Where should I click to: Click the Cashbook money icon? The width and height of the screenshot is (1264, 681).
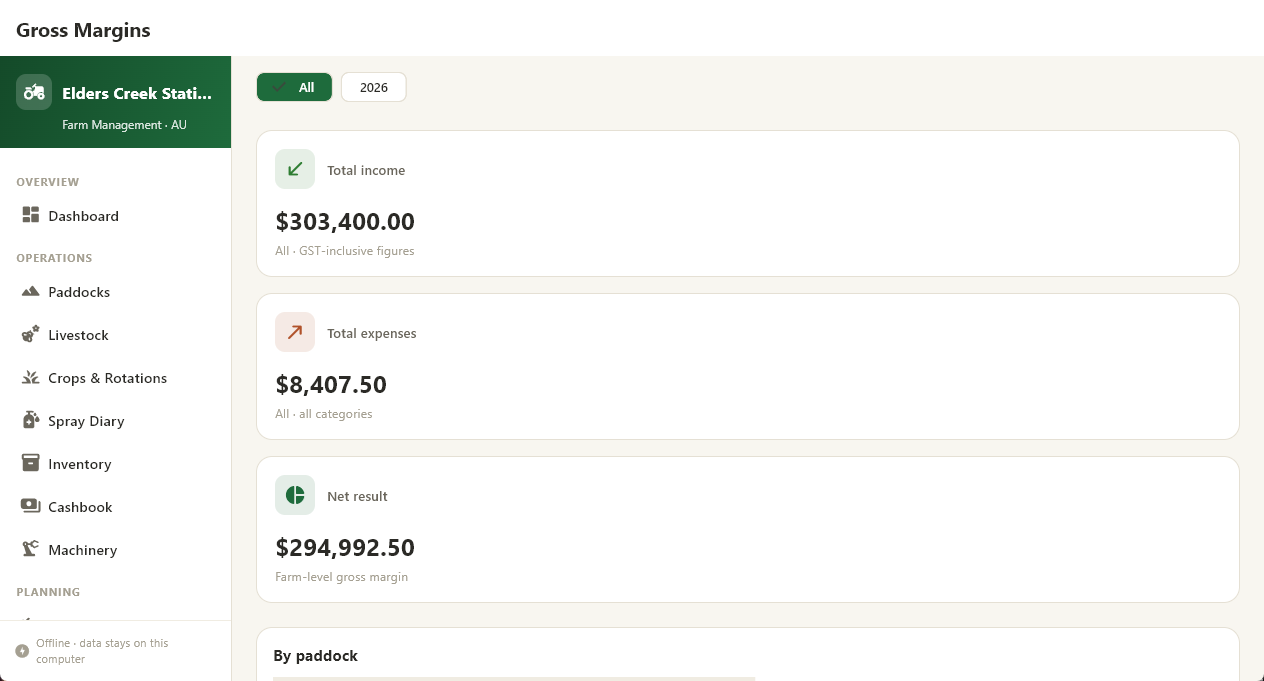[x=30, y=506]
